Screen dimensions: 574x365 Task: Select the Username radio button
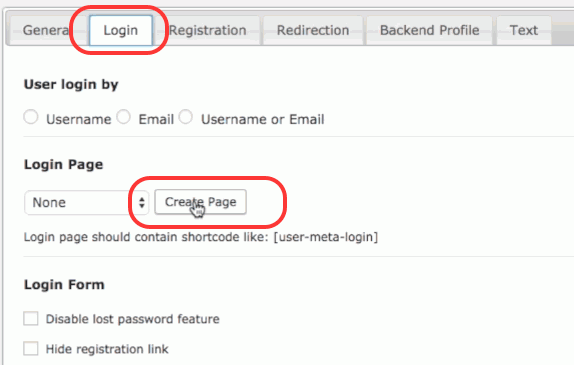pyautogui.click(x=31, y=117)
